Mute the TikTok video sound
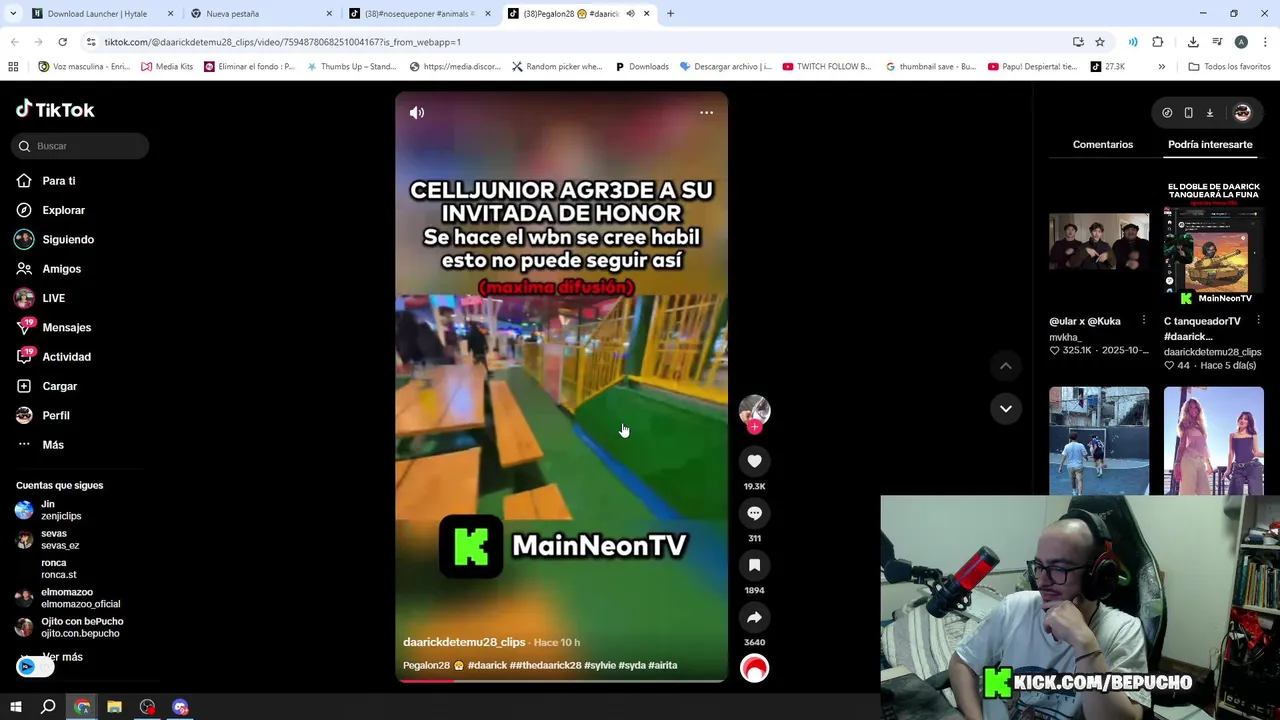This screenshot has height=720, width=1280. pos(417,113)
